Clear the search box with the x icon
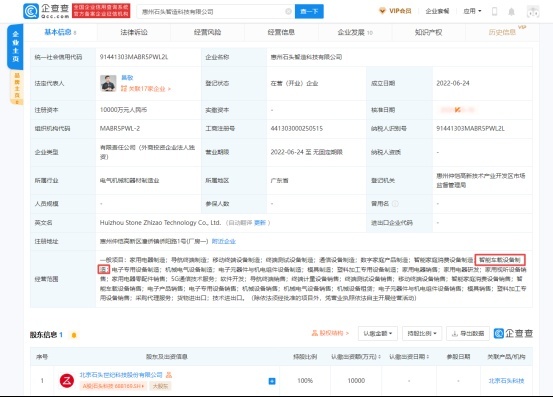 pyautogui.click(x=288, y=12)
